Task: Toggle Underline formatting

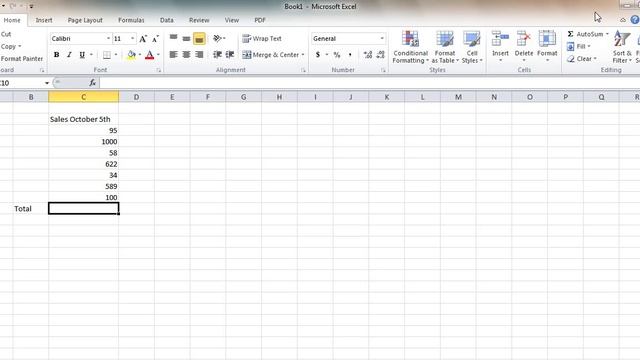Action: pyautogui.click(x=82, y=55)
